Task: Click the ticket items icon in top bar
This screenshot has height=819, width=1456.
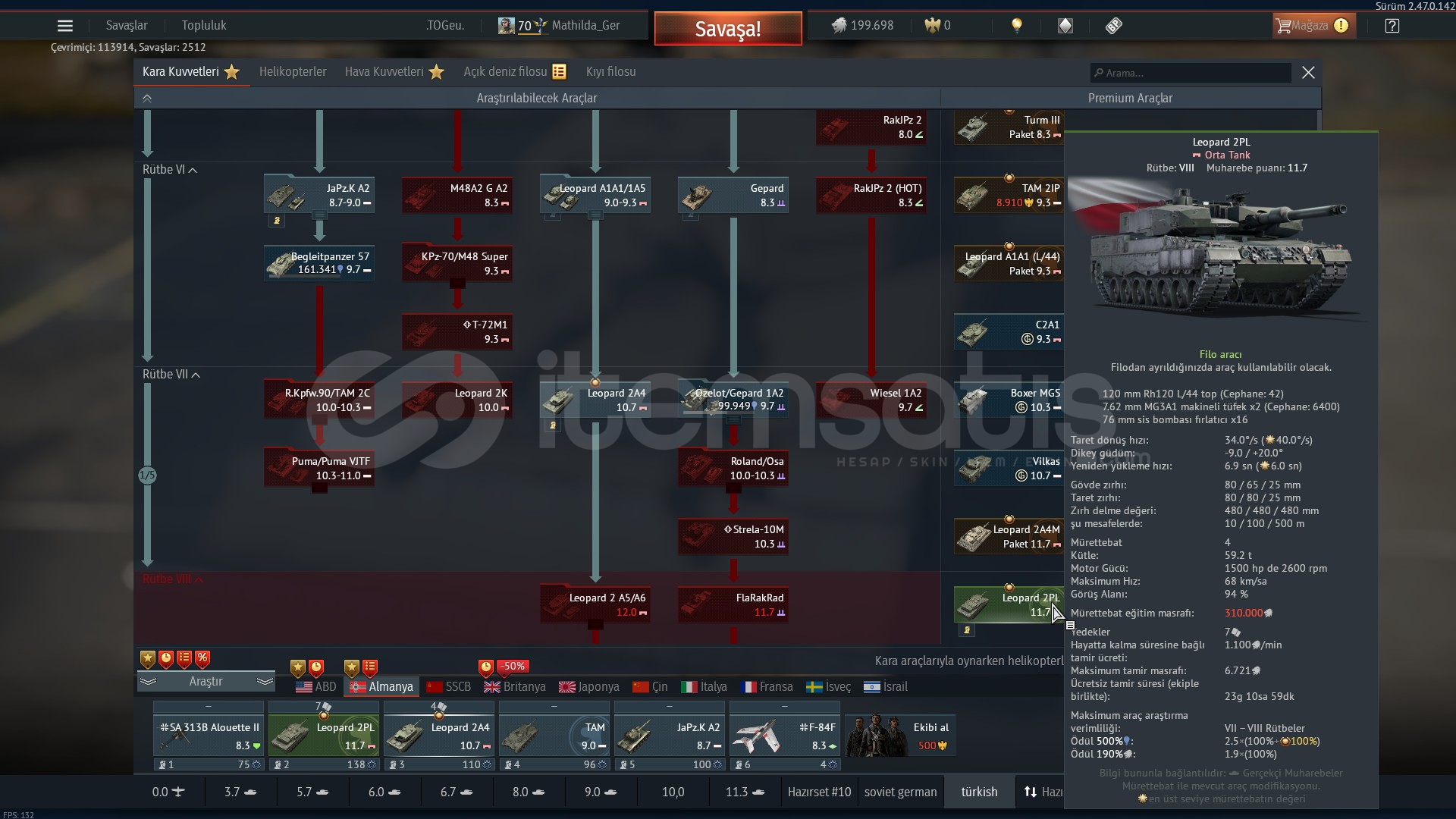Action: click(x=1113, y=26)
